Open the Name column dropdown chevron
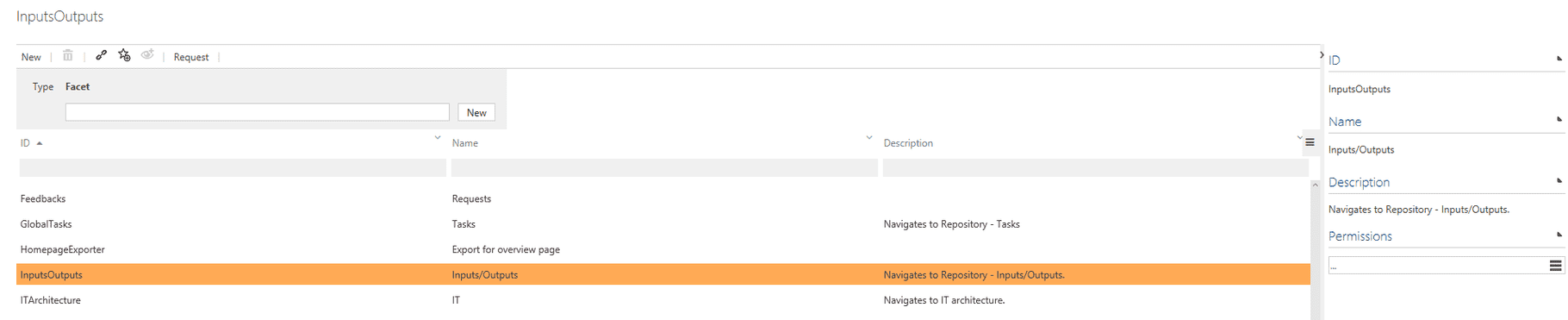The width and height of the screenshot is (1568, 320). point(869,137)
